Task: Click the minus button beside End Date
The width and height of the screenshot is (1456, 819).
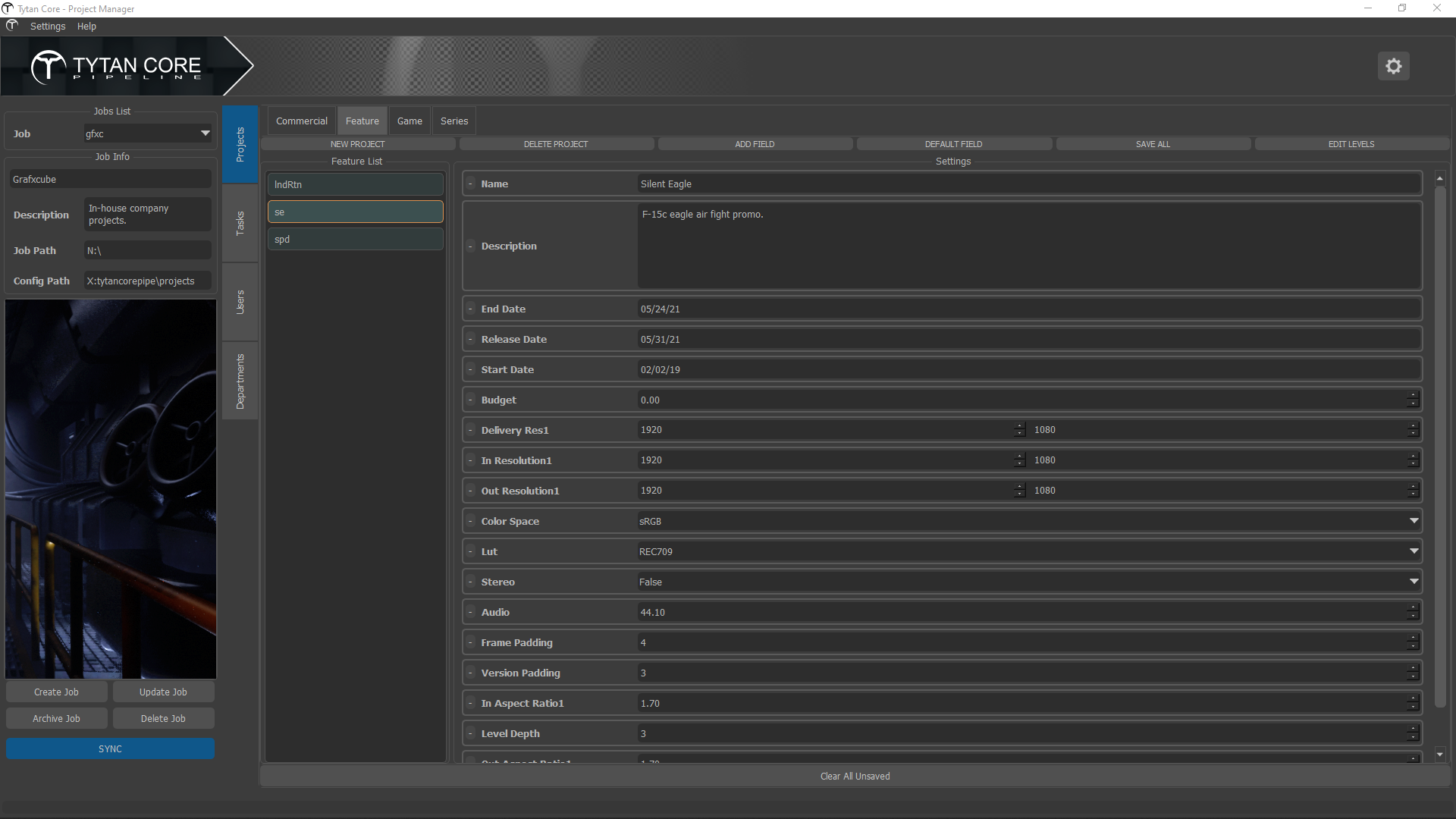Action: [471, 309]
